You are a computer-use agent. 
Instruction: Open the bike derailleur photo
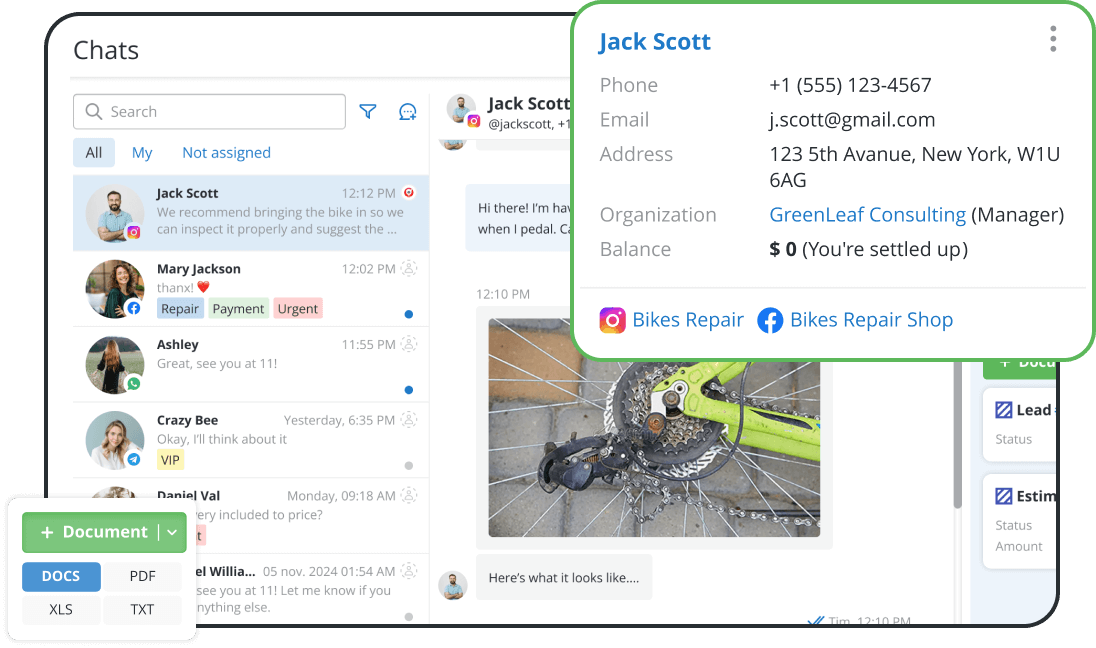[x=653, y=428]
